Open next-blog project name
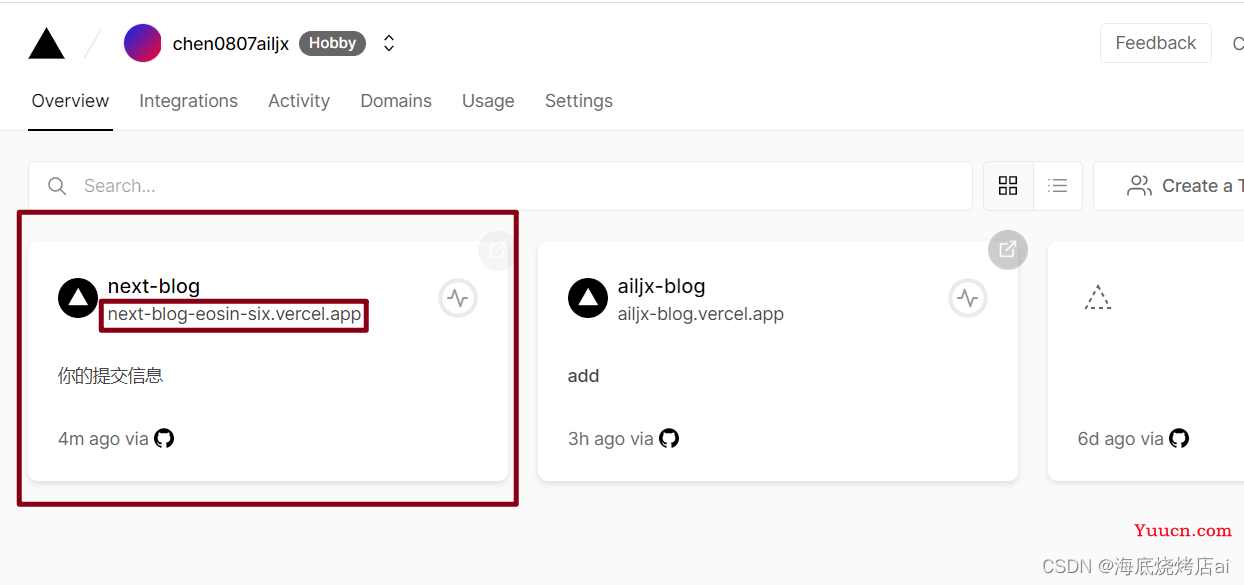1244x585 pixels. click(154, 286)
